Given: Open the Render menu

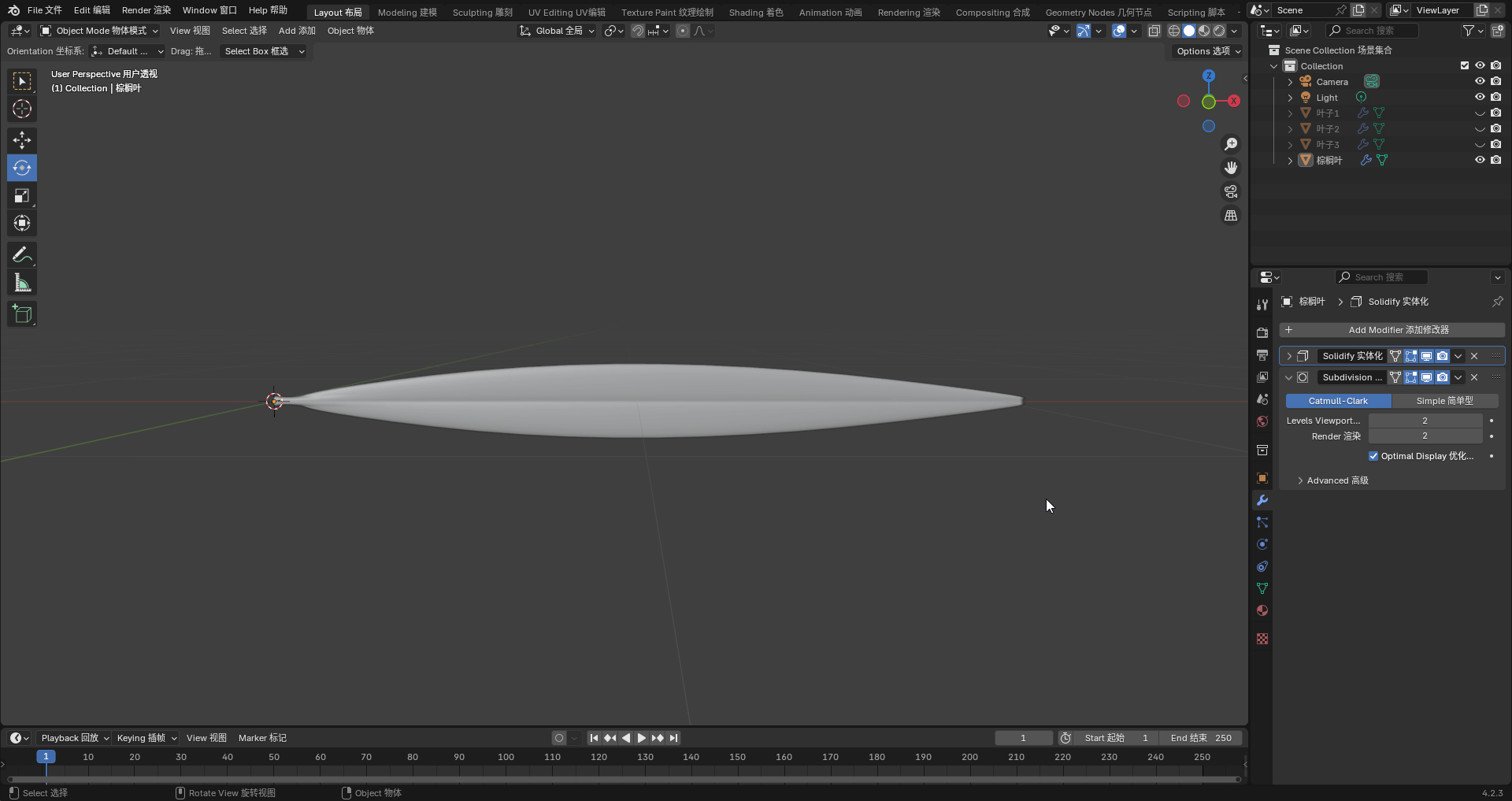Looking at the screenshot, I should 146,10.
